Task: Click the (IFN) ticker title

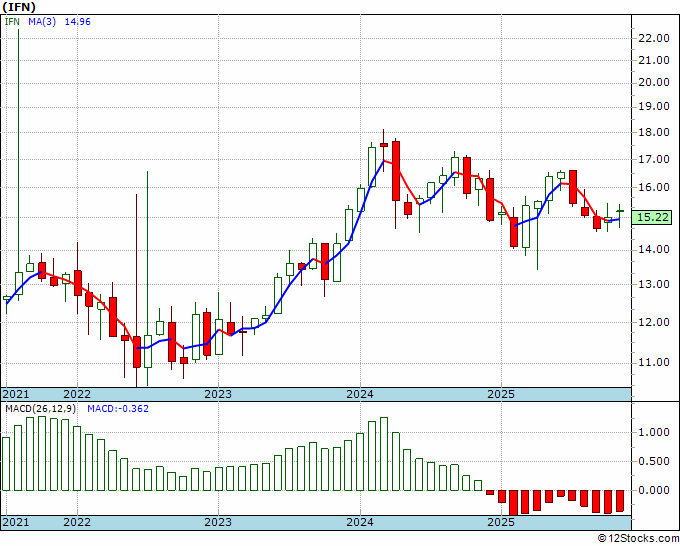Action: coord(20,7)
